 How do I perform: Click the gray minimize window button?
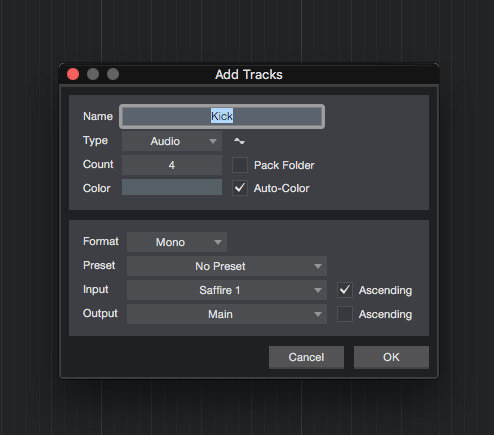point(93,74)
